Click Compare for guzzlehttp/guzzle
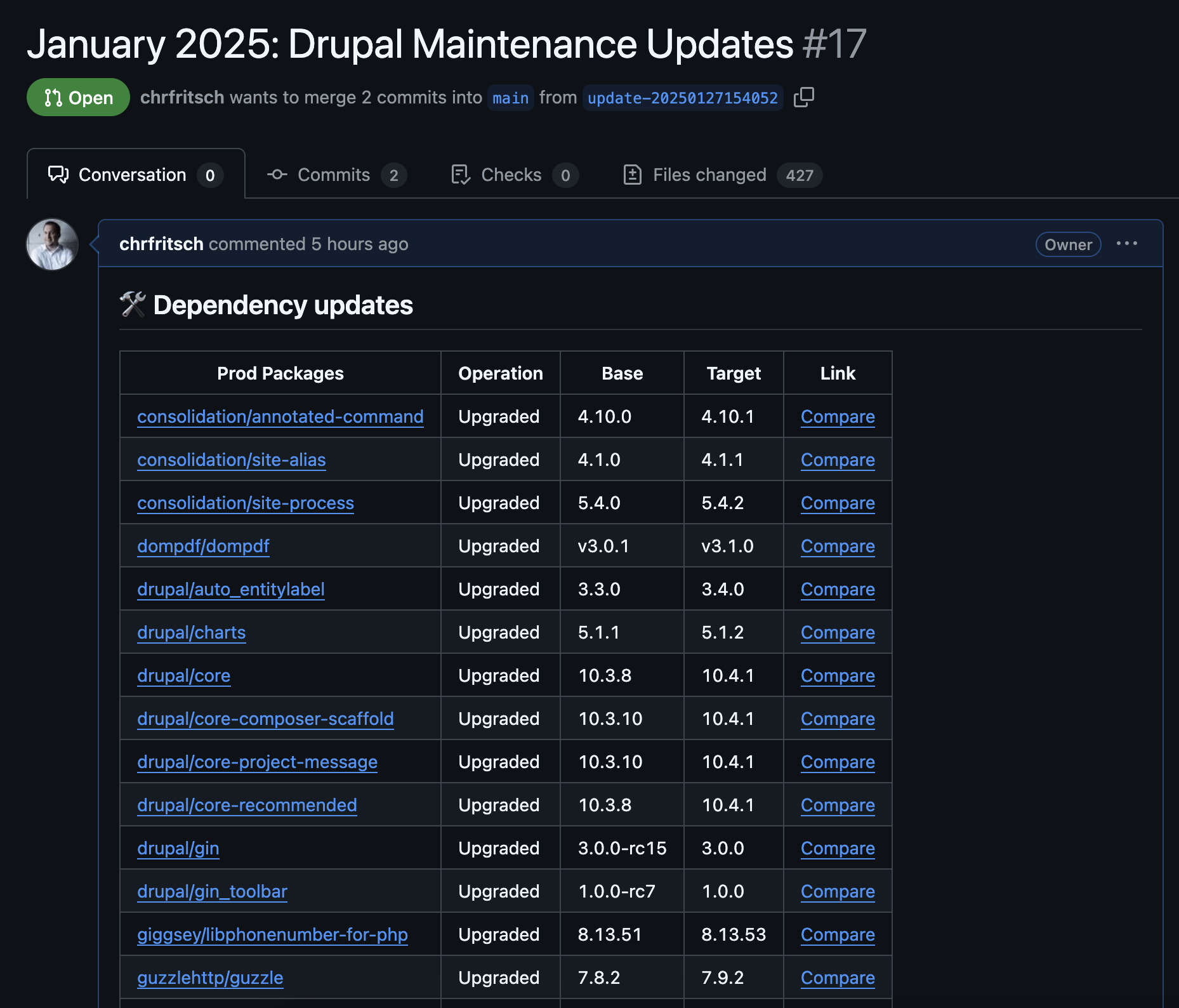The height and width of the screenshot is (1008, 1179). coord(838,978)
